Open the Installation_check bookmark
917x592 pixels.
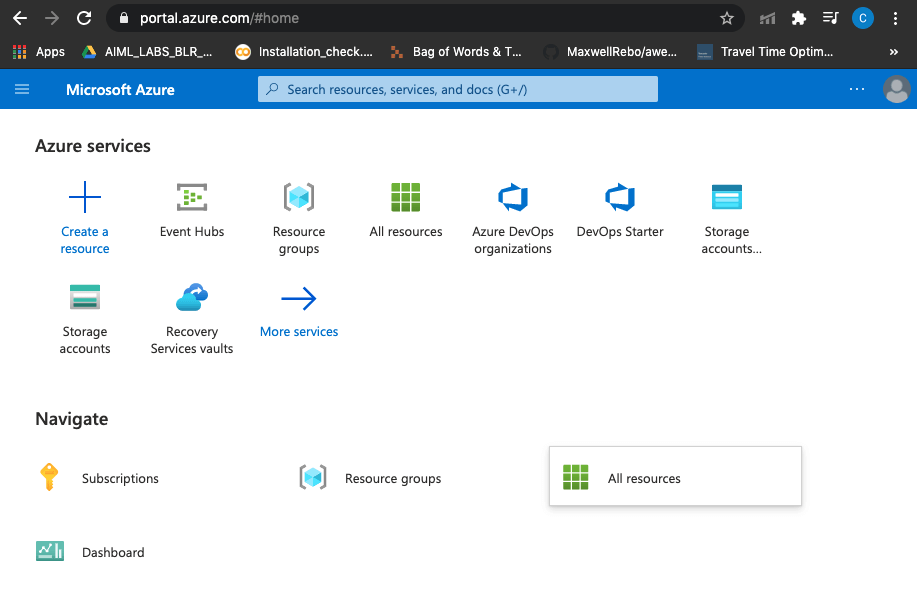[300, 51]
